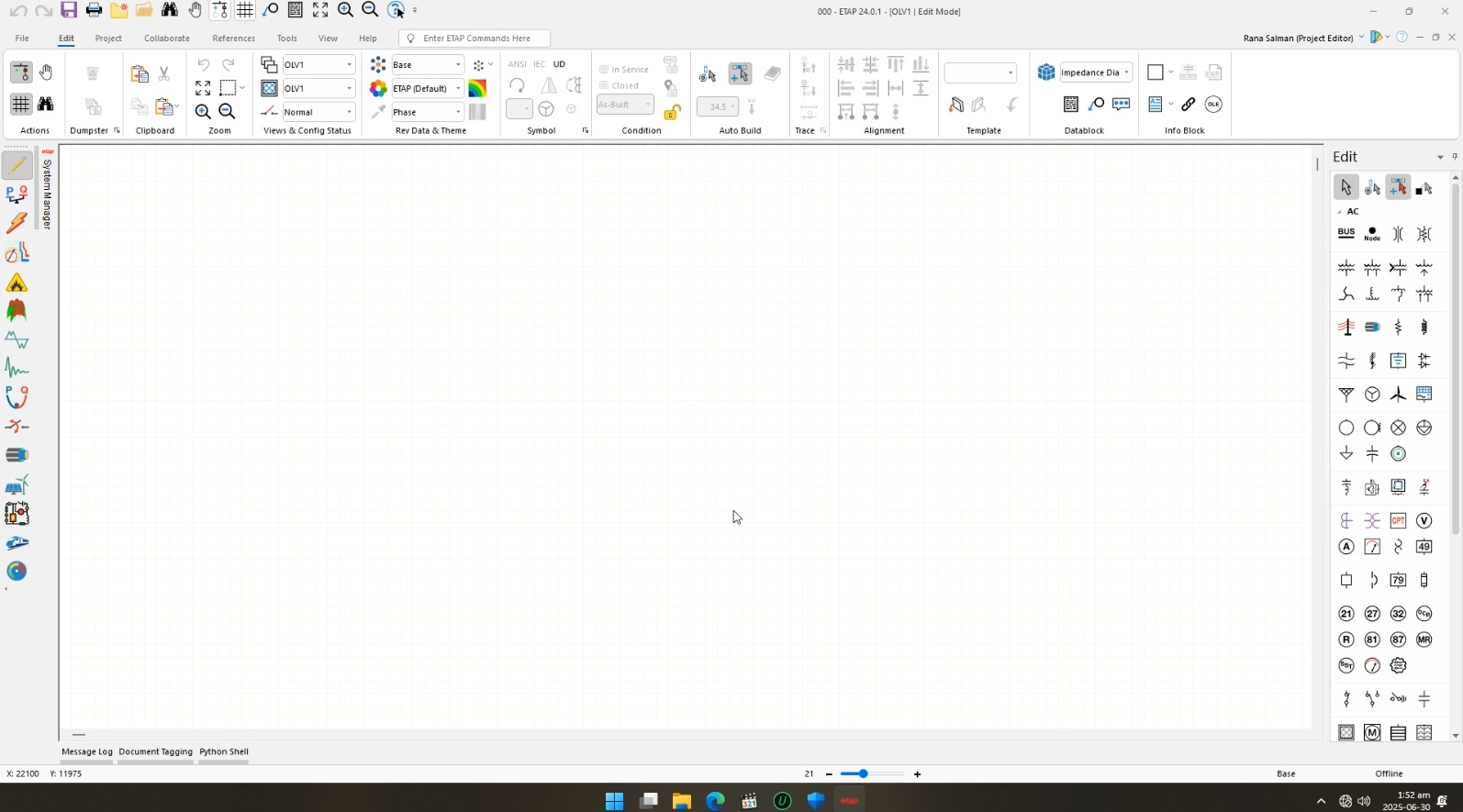Click the datablock speech bubble icon

point(1122,105)
